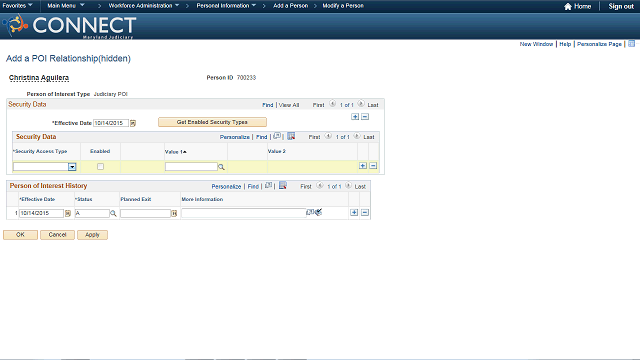Go to Modify a Person breadcrumb

(343, 6)
